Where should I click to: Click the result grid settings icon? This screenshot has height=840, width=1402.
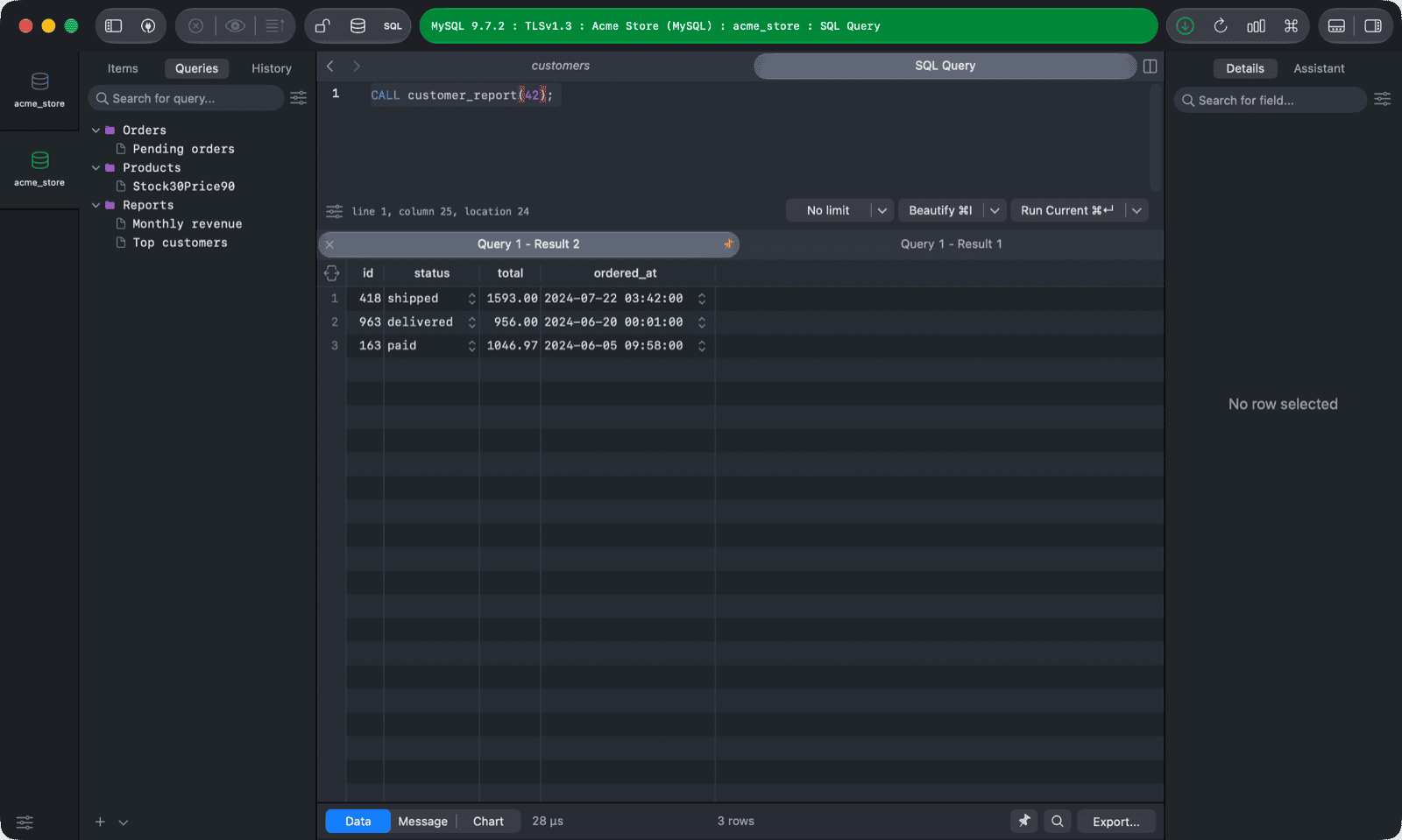pyautogui.click(x=331, y=273)
